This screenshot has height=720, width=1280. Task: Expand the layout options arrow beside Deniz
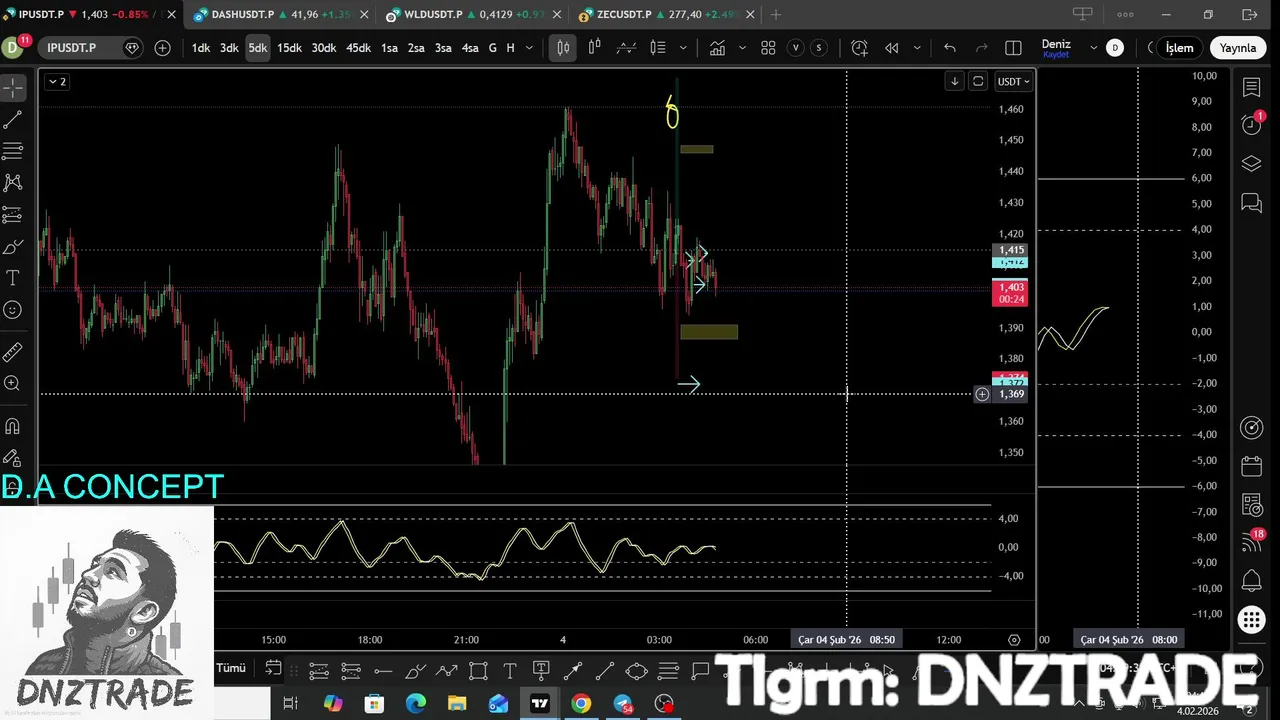click(x=1093, y=48)
